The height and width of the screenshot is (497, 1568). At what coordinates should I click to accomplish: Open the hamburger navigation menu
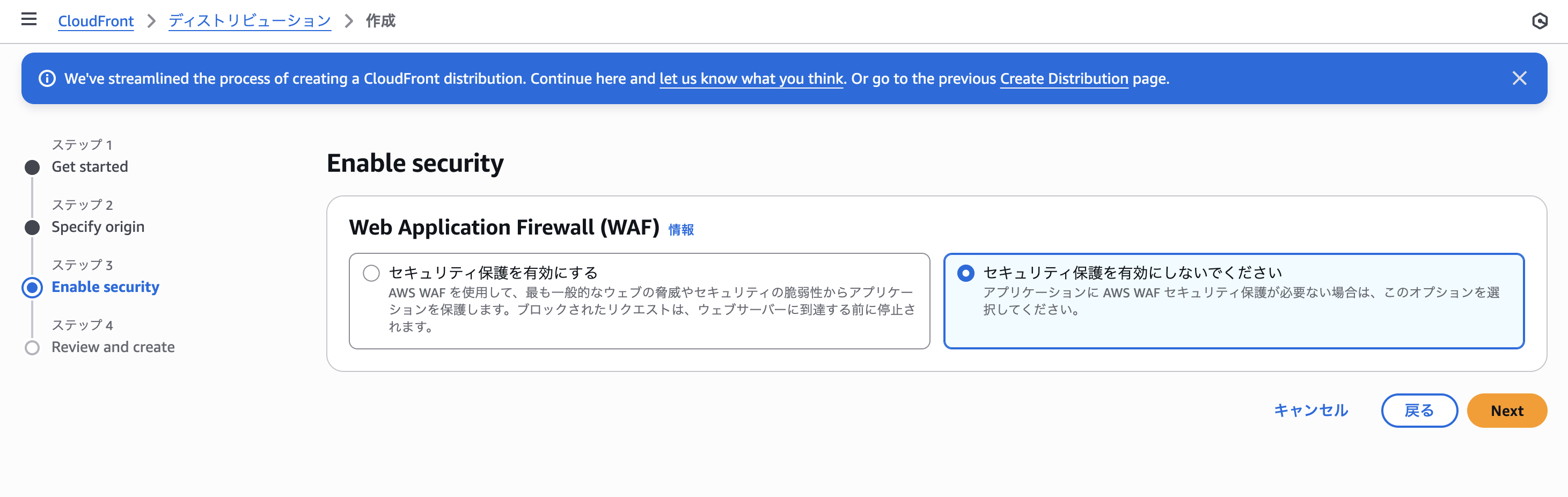coord(28,19)
